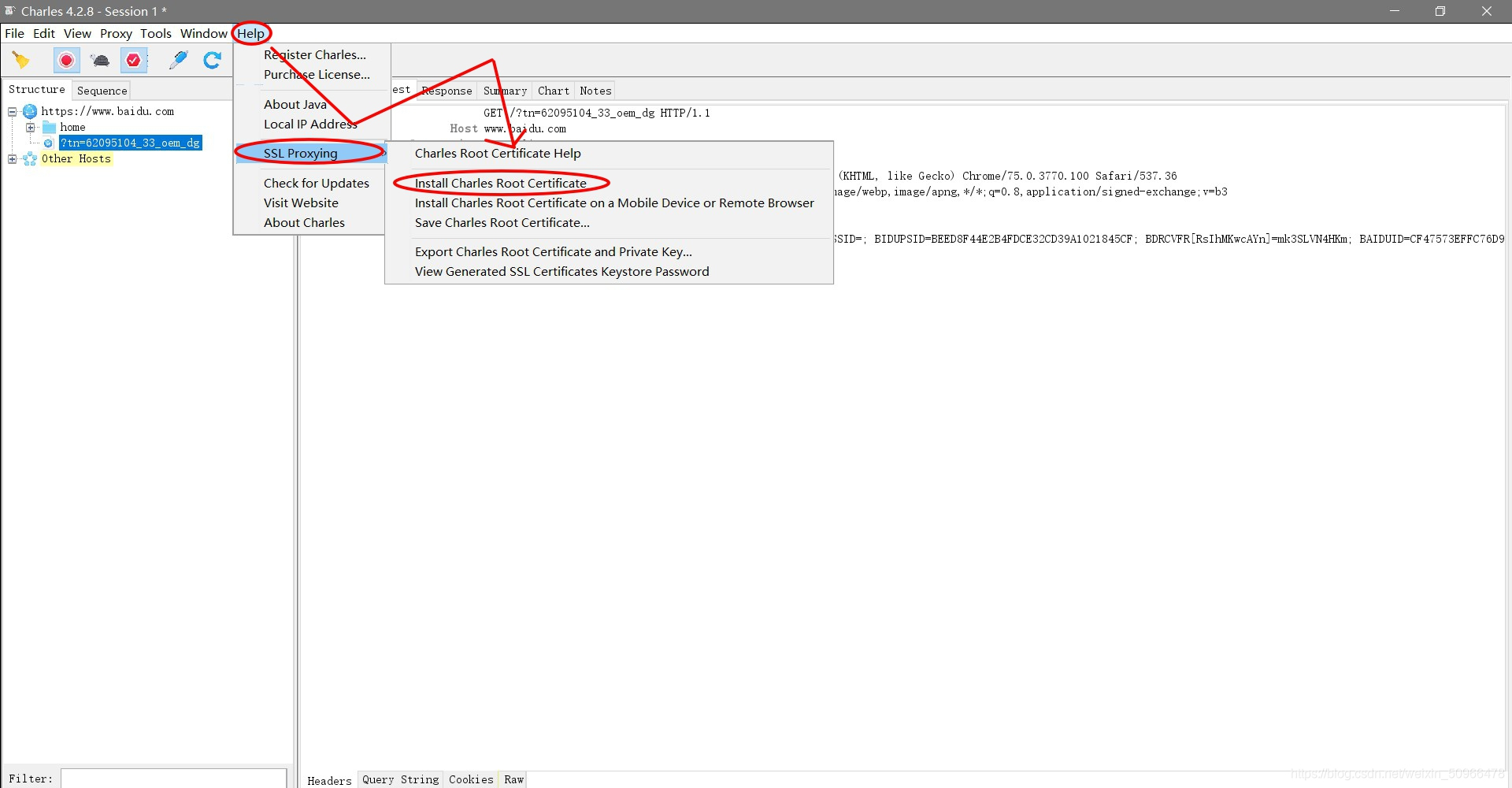Choose Purchase License... menu entry
The height and width of the screenshot is (788, 1512).
pyautogui.click(x=317, y=74)
